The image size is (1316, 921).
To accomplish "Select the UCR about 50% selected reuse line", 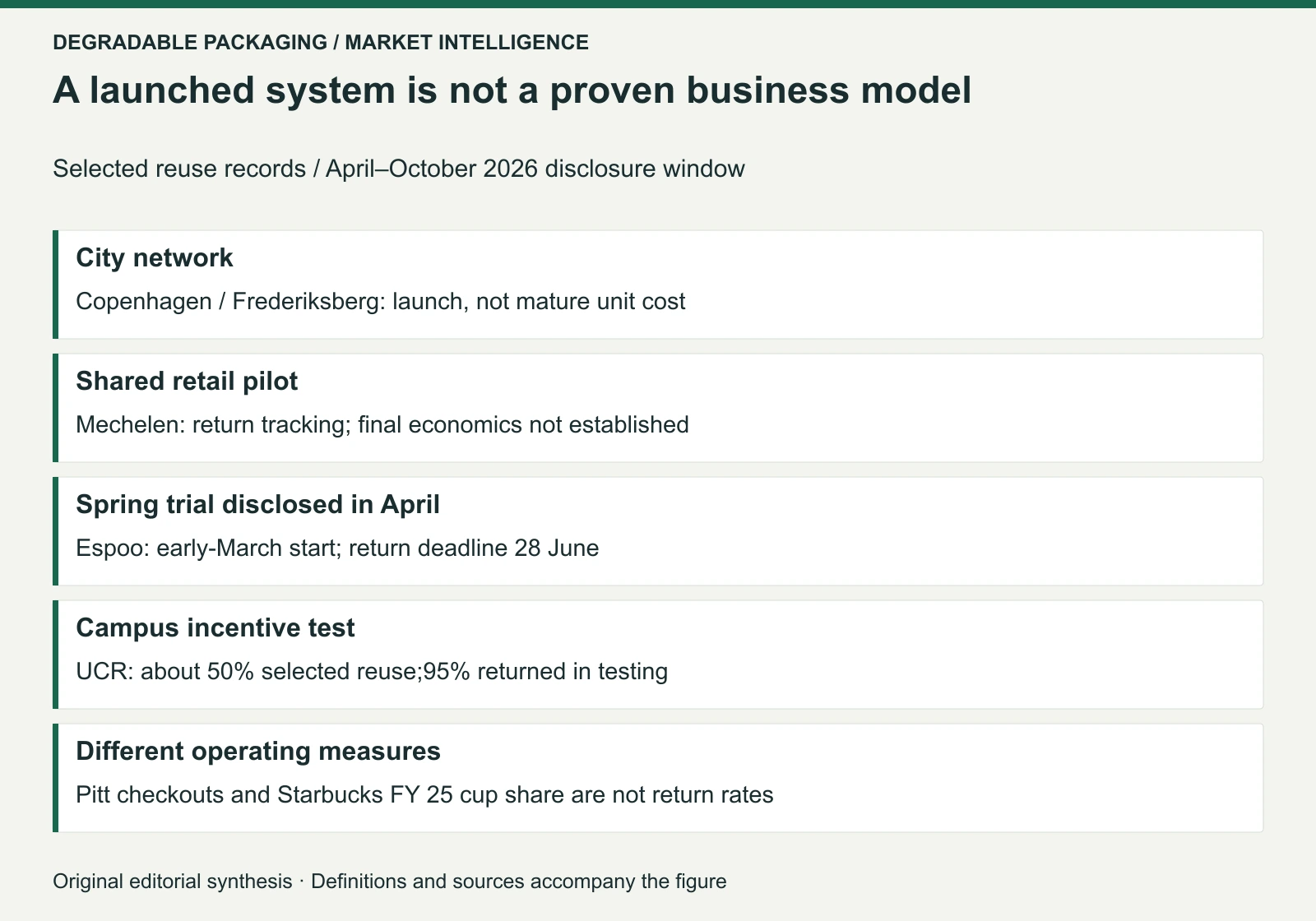I will pos(372,671).
